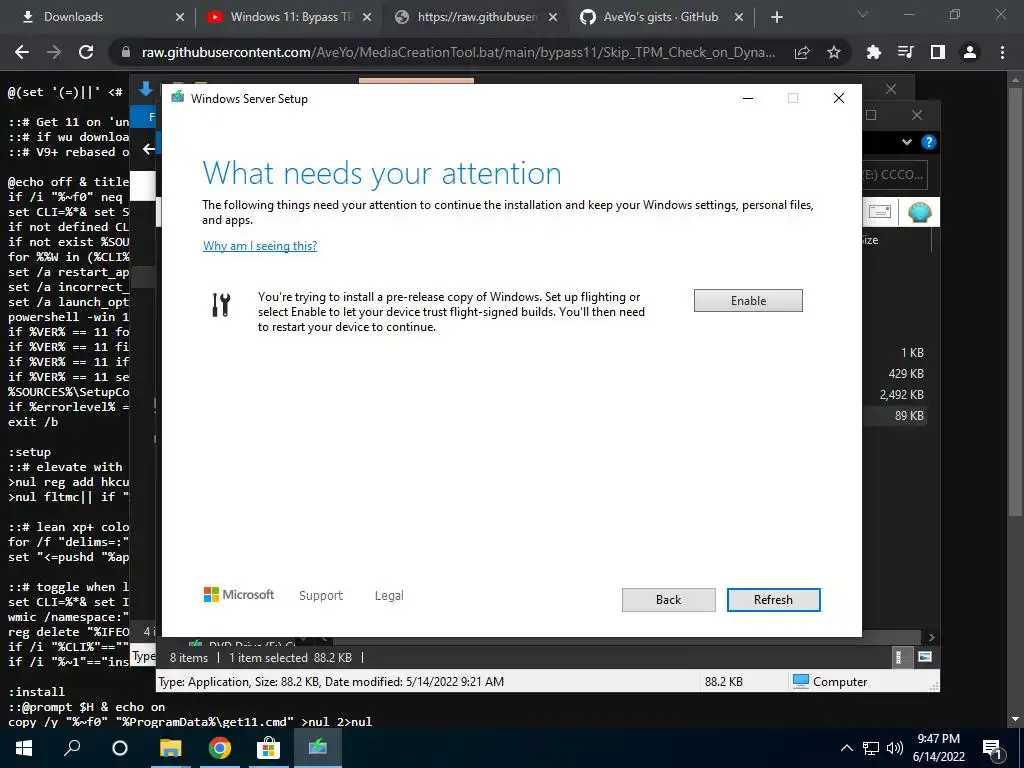Image resolution: width=1024 pixels, height=768 pixels.
Task: Click '1 item selected 88.2 KB' status text
Action: (290, 658)
